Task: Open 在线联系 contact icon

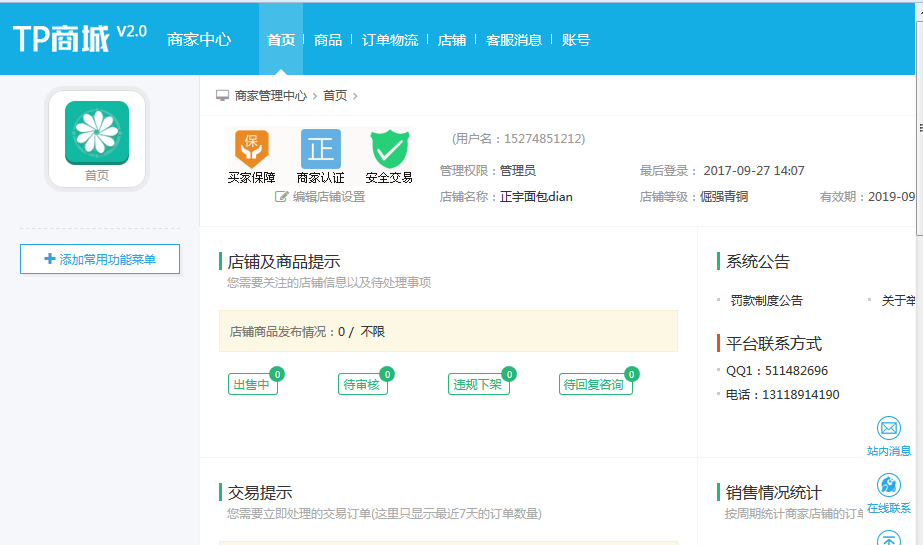Action: [888, 486]
